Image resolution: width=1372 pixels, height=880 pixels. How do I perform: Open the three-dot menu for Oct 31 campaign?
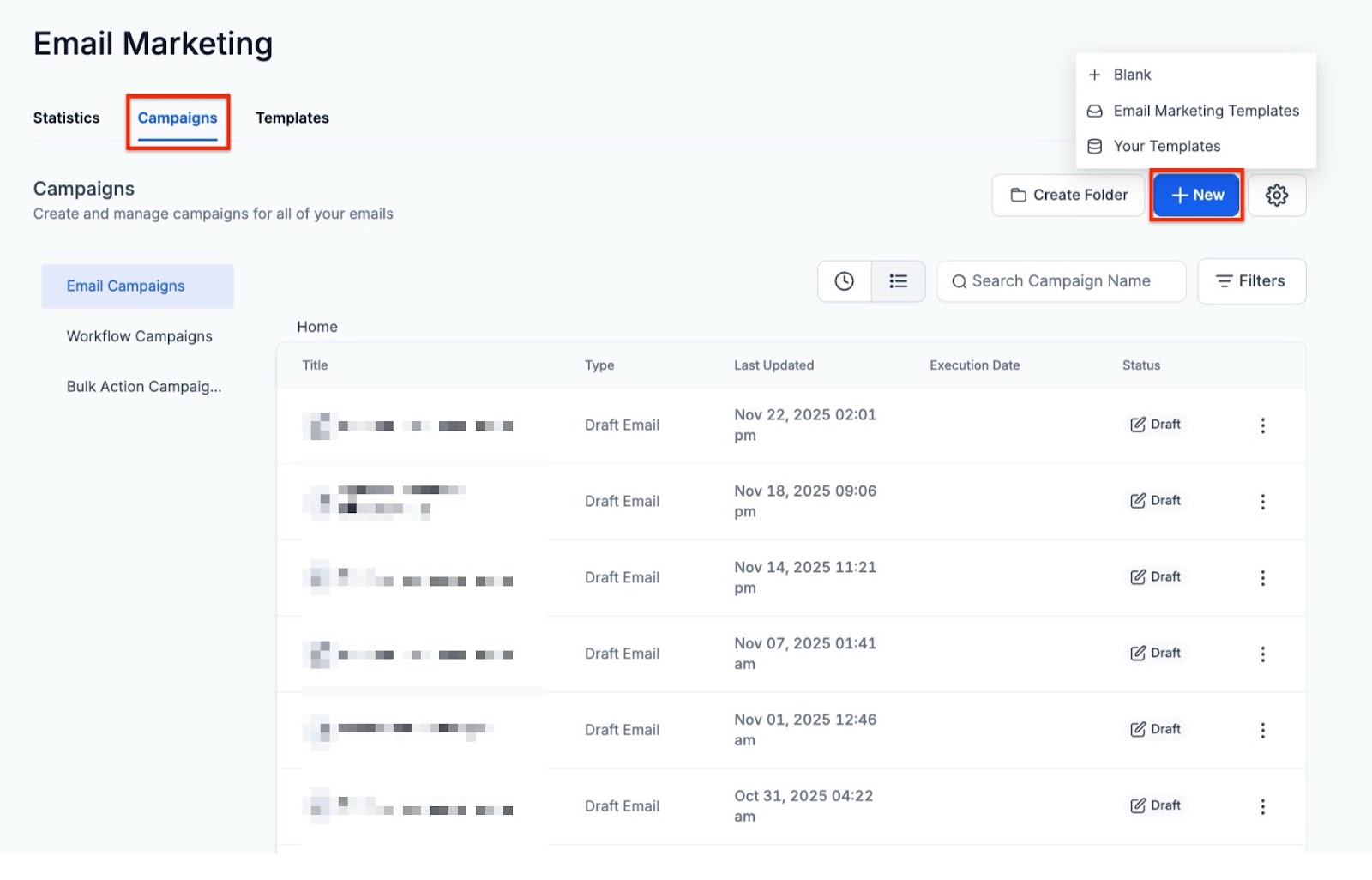click(x=1262, y=806)
